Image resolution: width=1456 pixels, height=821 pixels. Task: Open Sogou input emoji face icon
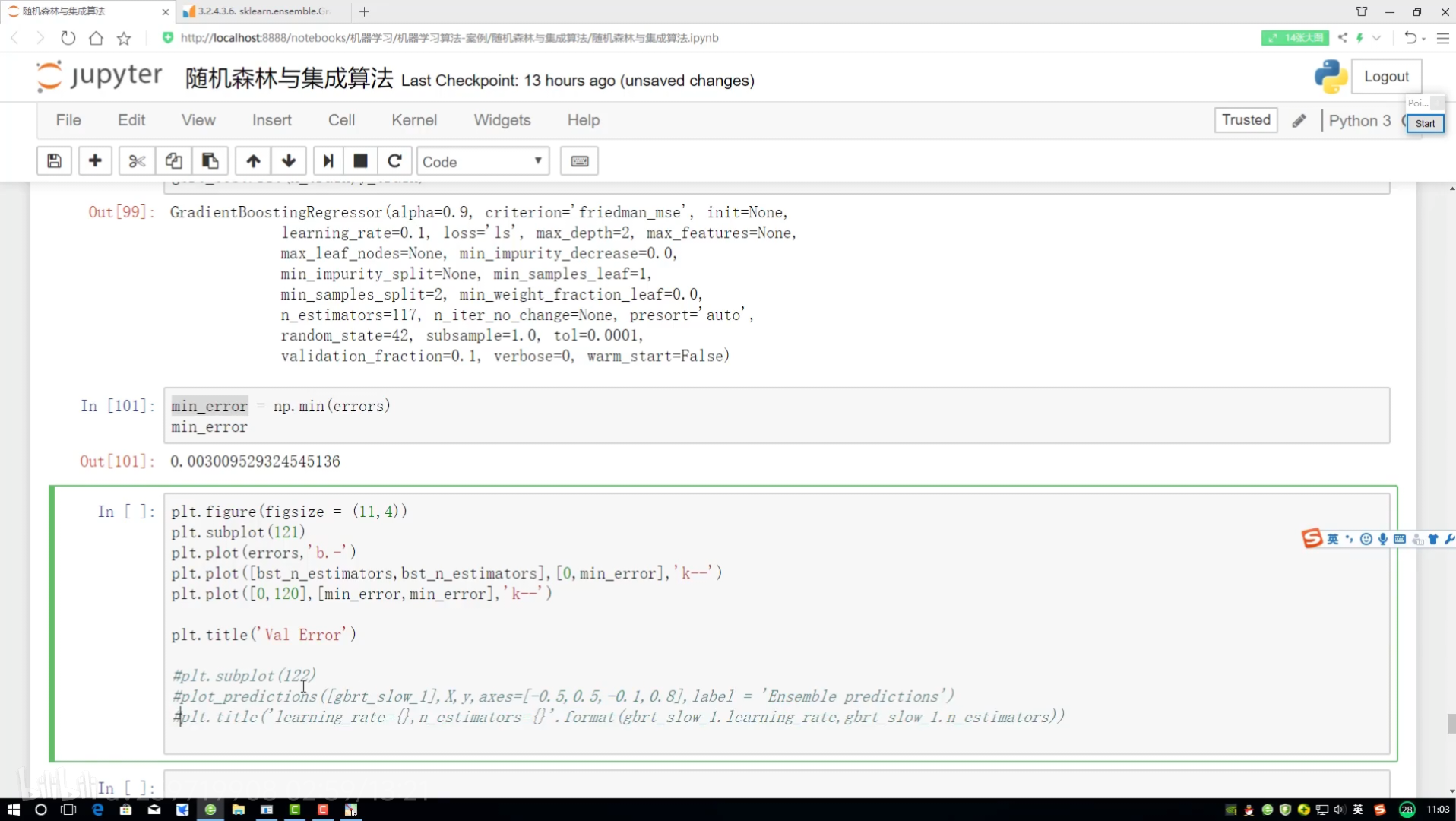(1366, 539)
